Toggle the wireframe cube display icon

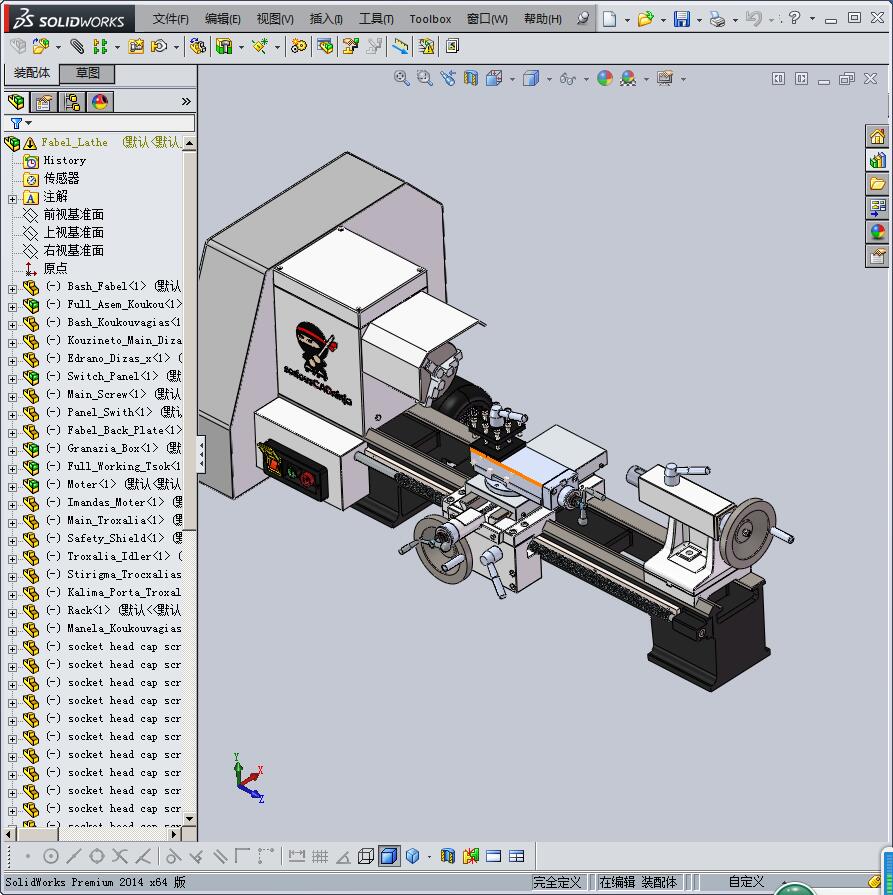(x=366, y=856)
